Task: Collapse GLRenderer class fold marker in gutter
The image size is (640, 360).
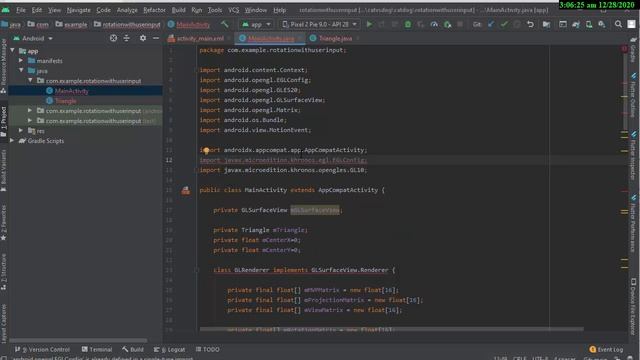Action: pyautogui.click(x=197, y=270)
